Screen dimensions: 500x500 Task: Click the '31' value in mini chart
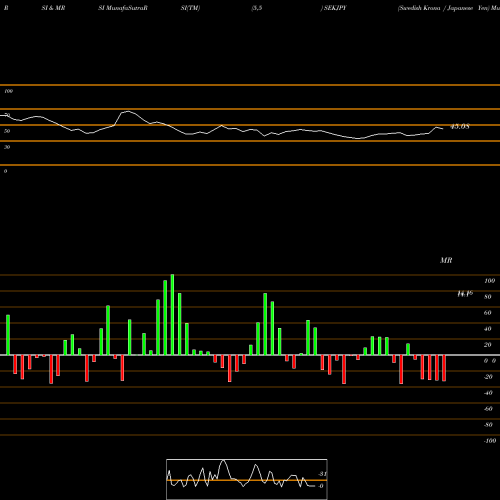coord(323,474)
